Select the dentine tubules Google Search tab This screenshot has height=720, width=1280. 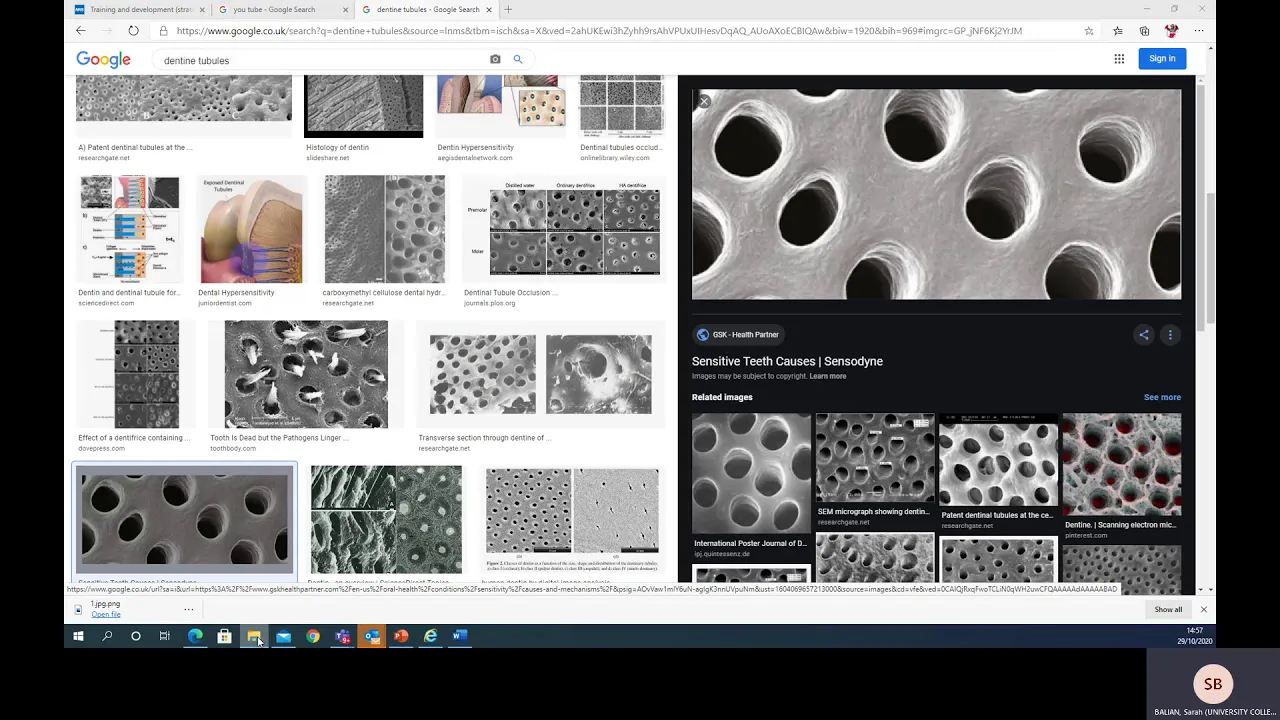point(427,10)
